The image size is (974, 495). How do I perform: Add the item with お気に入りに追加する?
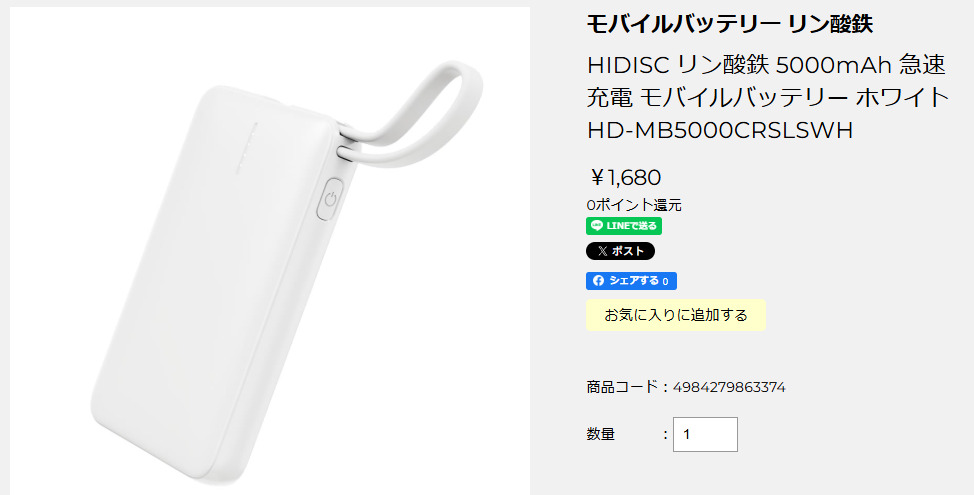(x=676, y=315)
